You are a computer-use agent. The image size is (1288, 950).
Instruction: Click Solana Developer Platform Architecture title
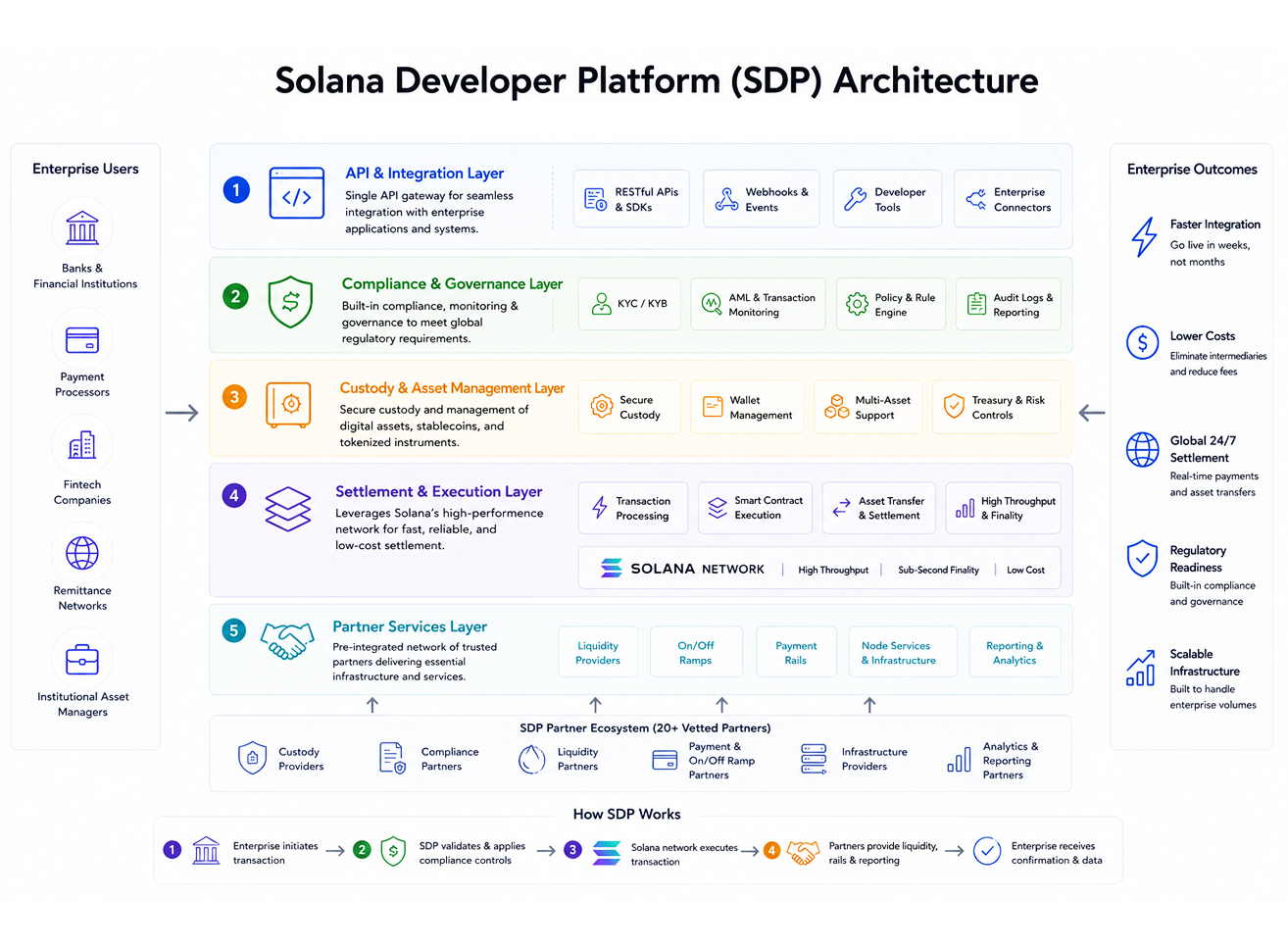point(657,80)
